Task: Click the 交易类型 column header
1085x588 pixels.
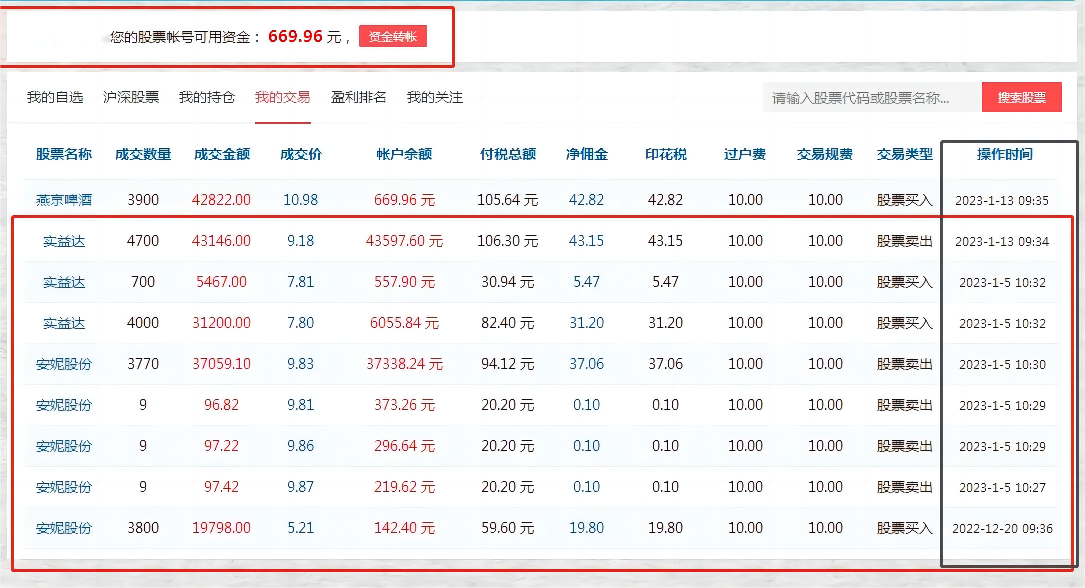Action: pyautogui.click(x=904, y=154)
